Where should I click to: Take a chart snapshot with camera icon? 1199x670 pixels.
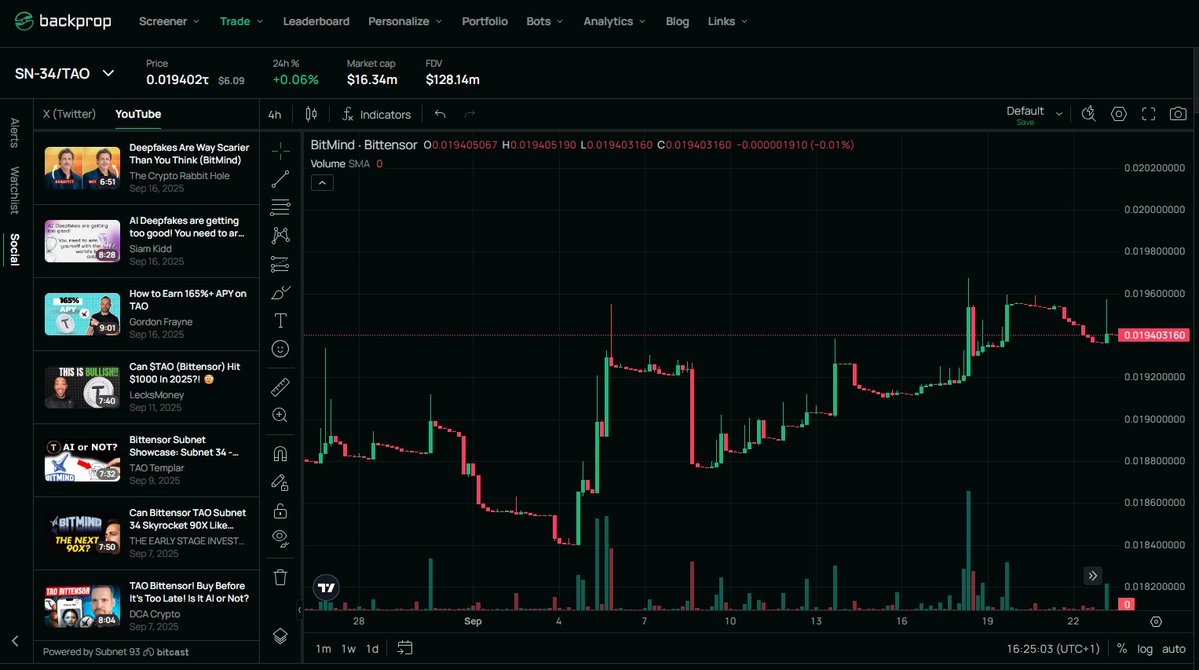[x=1178, y=114]
